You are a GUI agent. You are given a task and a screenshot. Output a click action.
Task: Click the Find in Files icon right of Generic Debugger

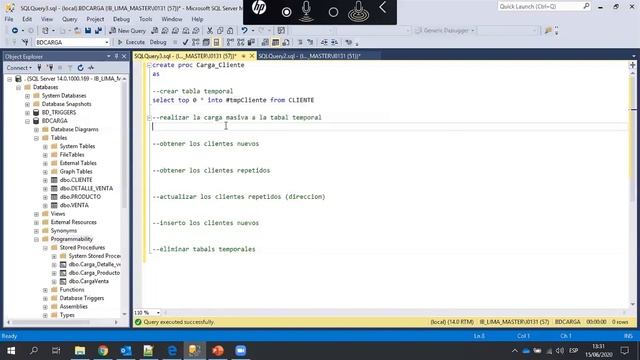coord(548,31)
